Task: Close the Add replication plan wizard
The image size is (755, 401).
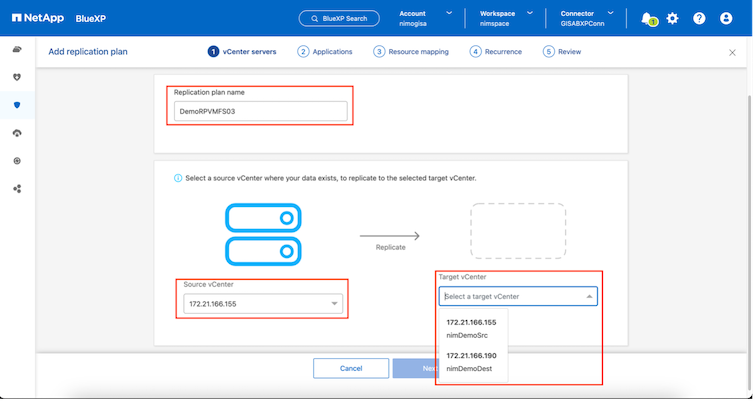Action: tap(732, 52)
